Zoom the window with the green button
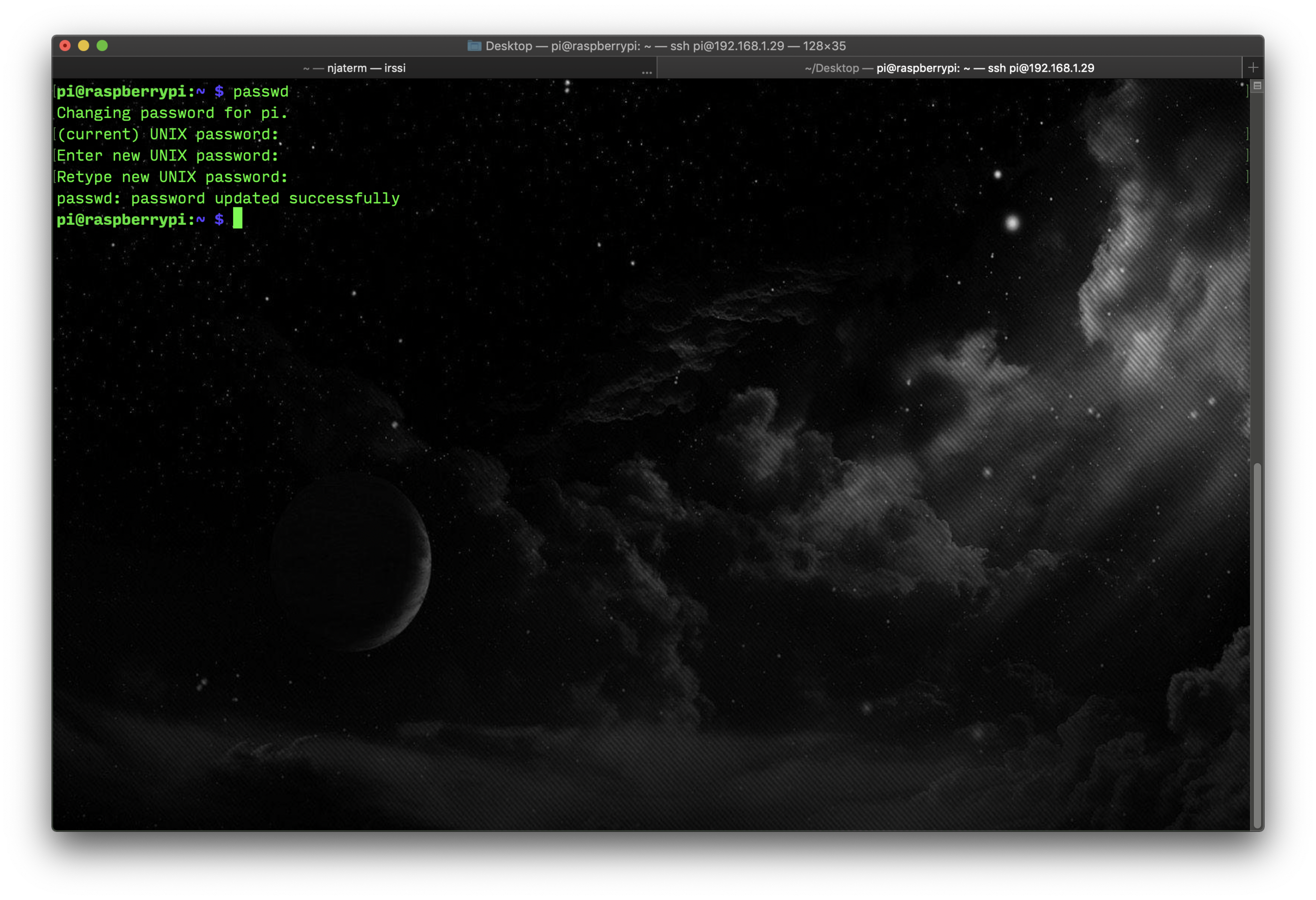The height and width of the screenshot is (900, 1316). [x=103, y=46]
